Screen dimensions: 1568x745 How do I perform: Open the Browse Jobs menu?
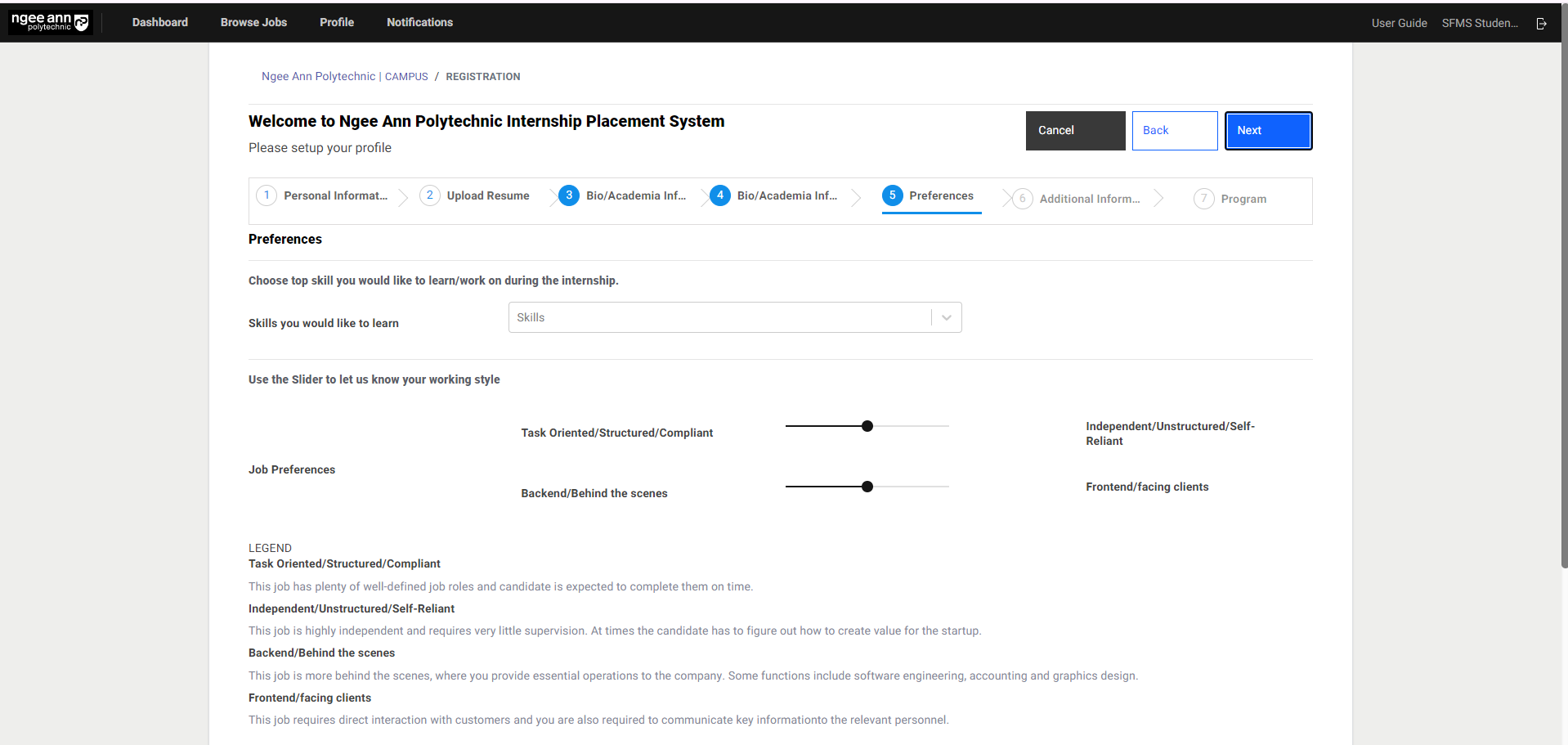[x=253, y=22]
